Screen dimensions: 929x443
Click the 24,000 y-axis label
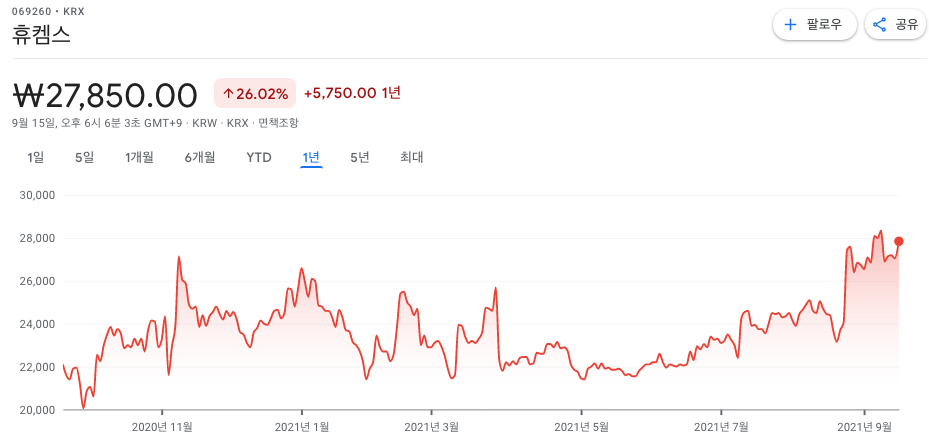coord(39,325)
